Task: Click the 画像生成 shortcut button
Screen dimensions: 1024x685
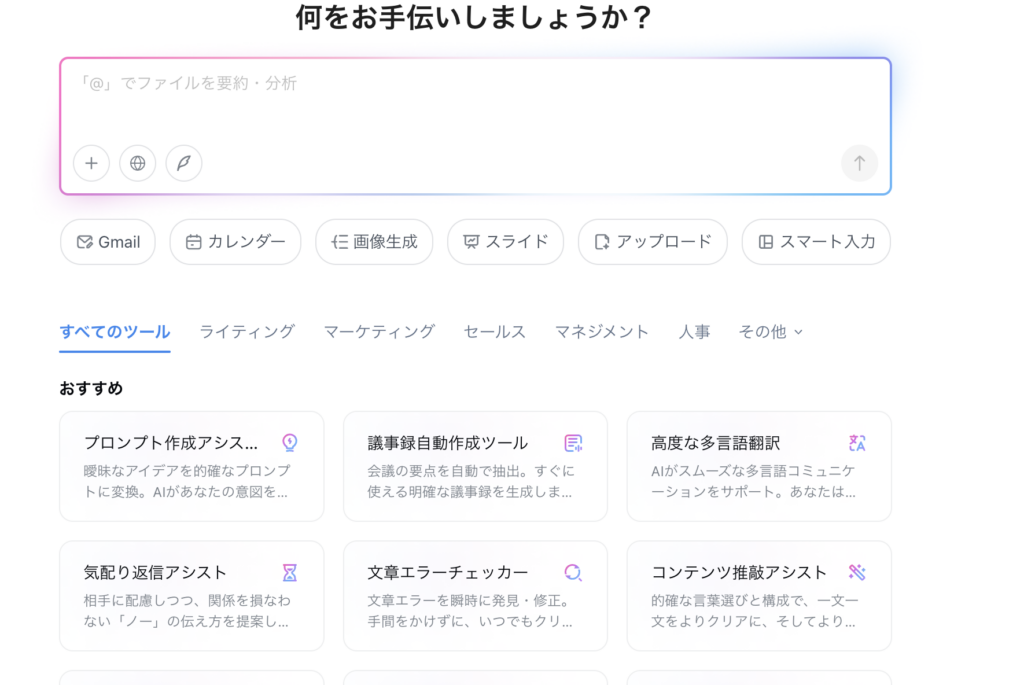Action: coord(374,242)
